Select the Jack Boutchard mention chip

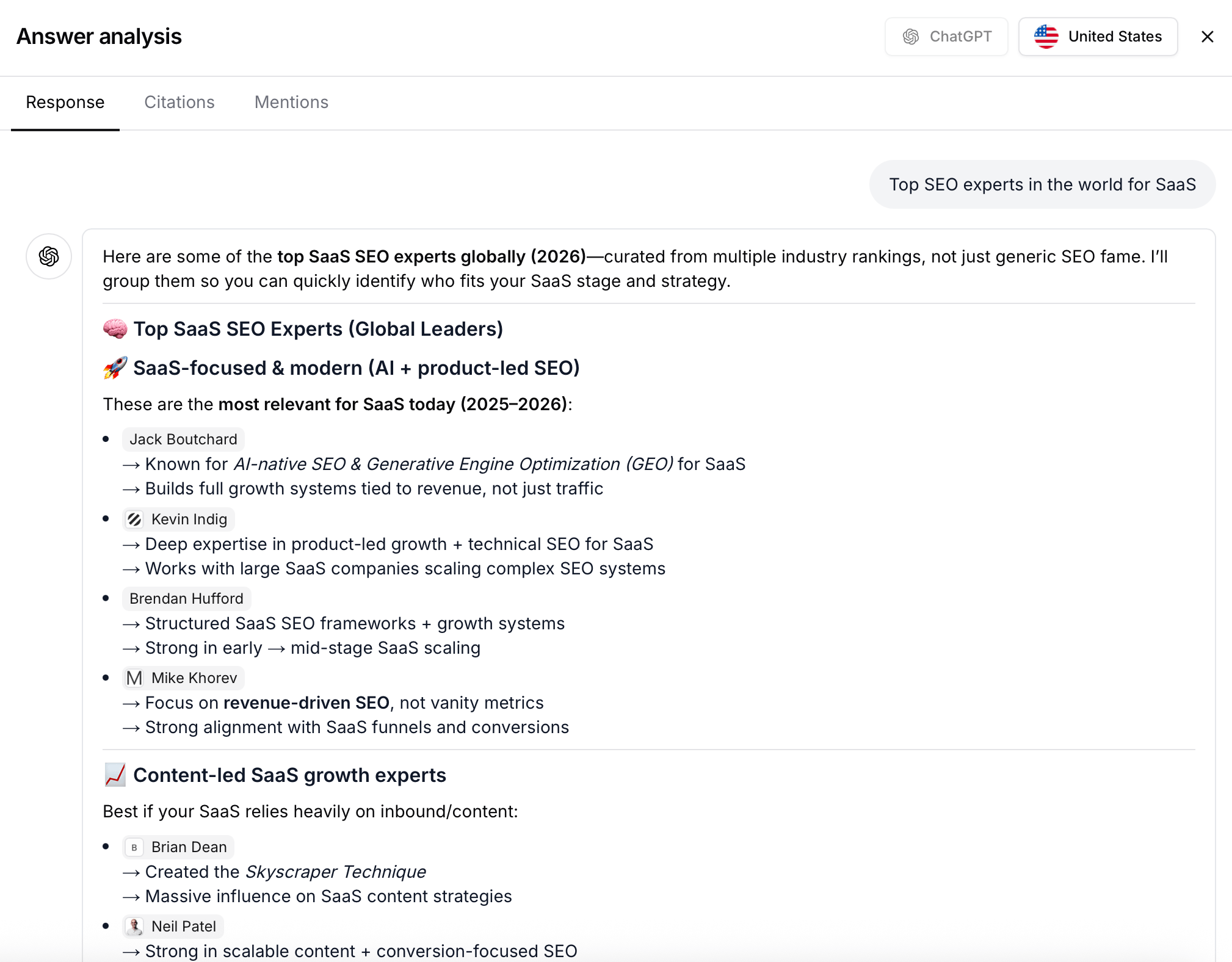point(183,439)
